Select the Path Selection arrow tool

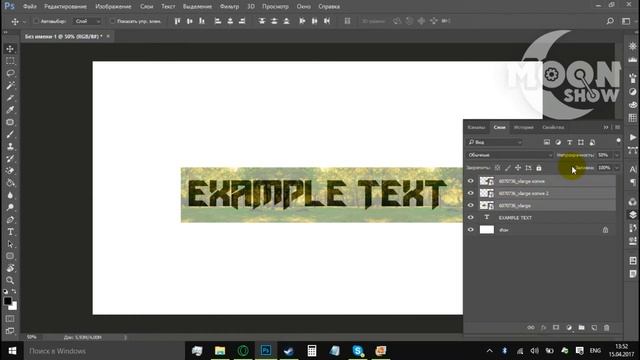tap(10, 244)
